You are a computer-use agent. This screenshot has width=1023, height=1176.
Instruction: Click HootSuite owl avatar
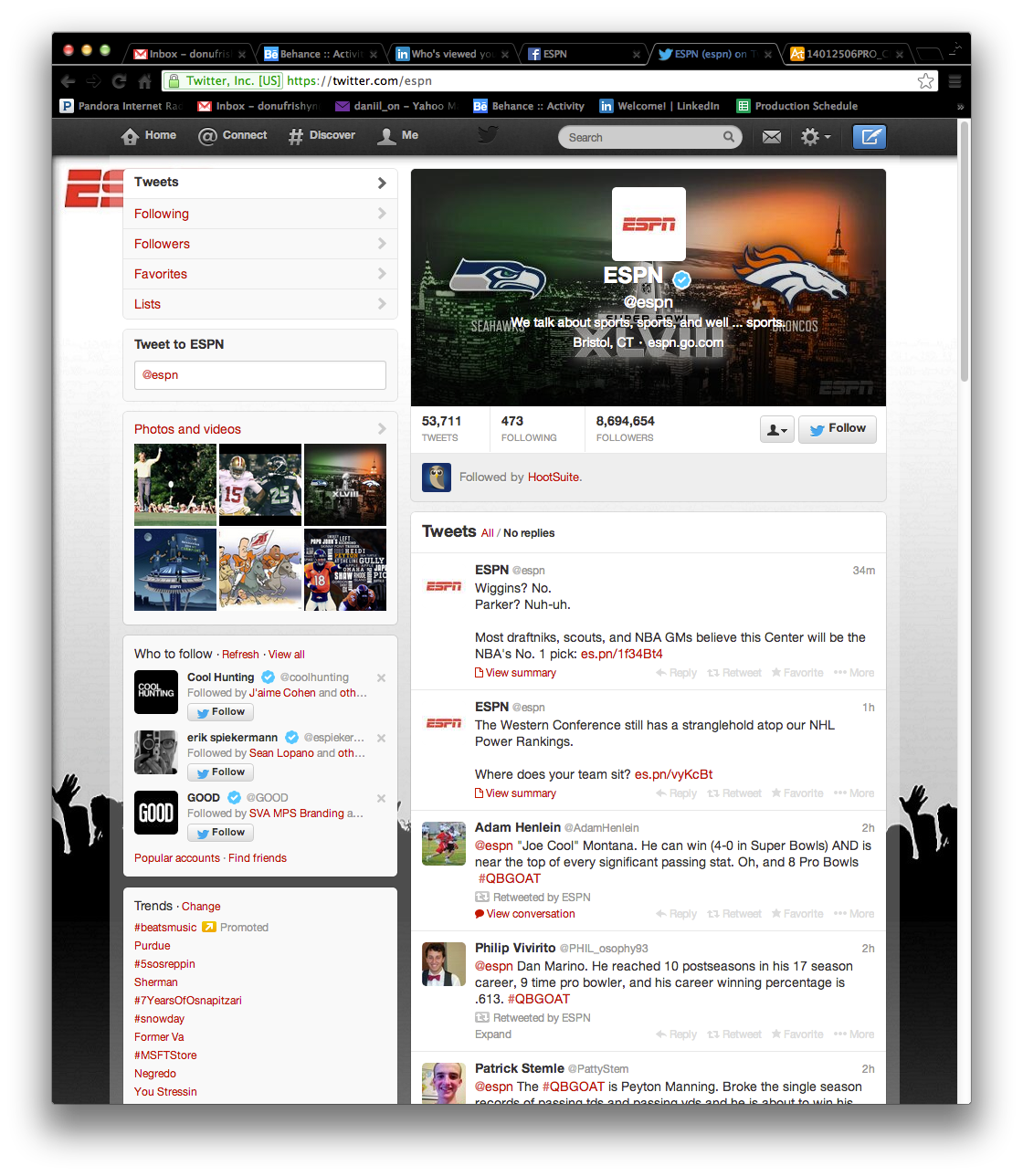[437, 478]
